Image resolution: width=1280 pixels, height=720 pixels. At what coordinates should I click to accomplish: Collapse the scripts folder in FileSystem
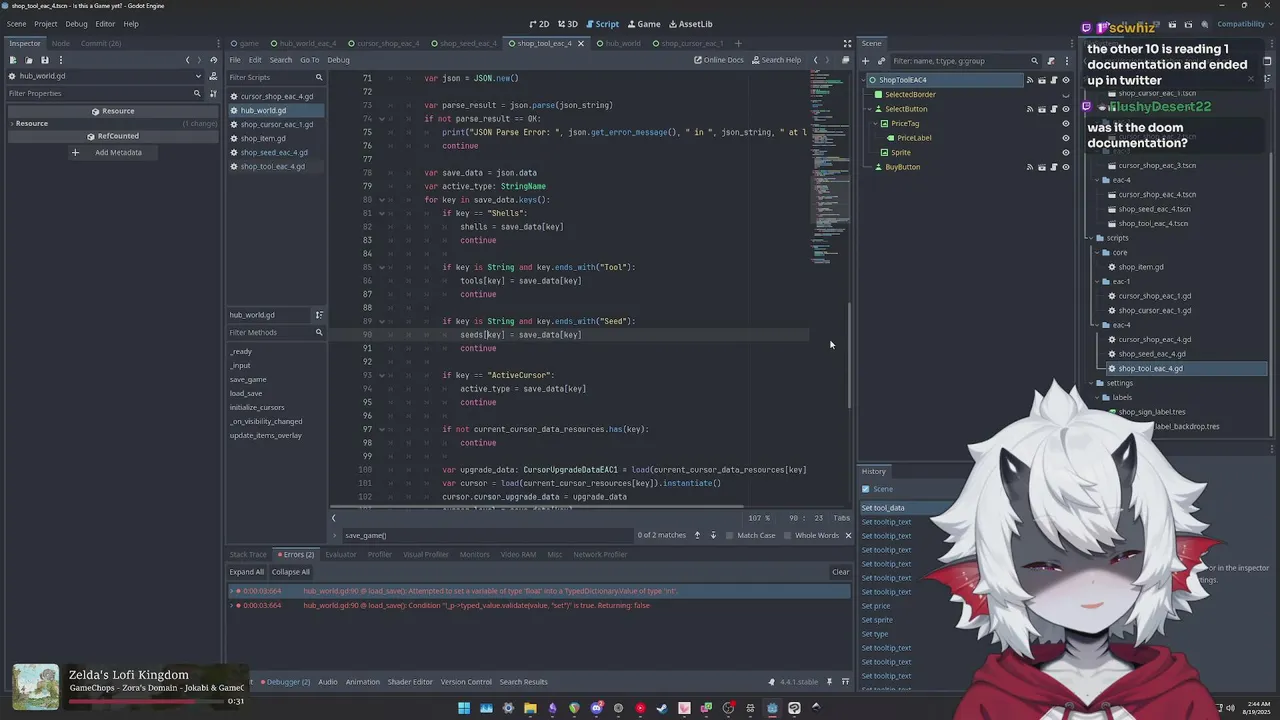1090,238
